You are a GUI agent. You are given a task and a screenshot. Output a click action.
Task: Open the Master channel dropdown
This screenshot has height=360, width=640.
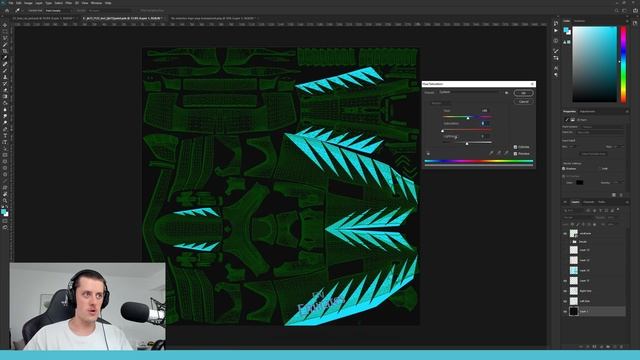[x=442, y=103]
